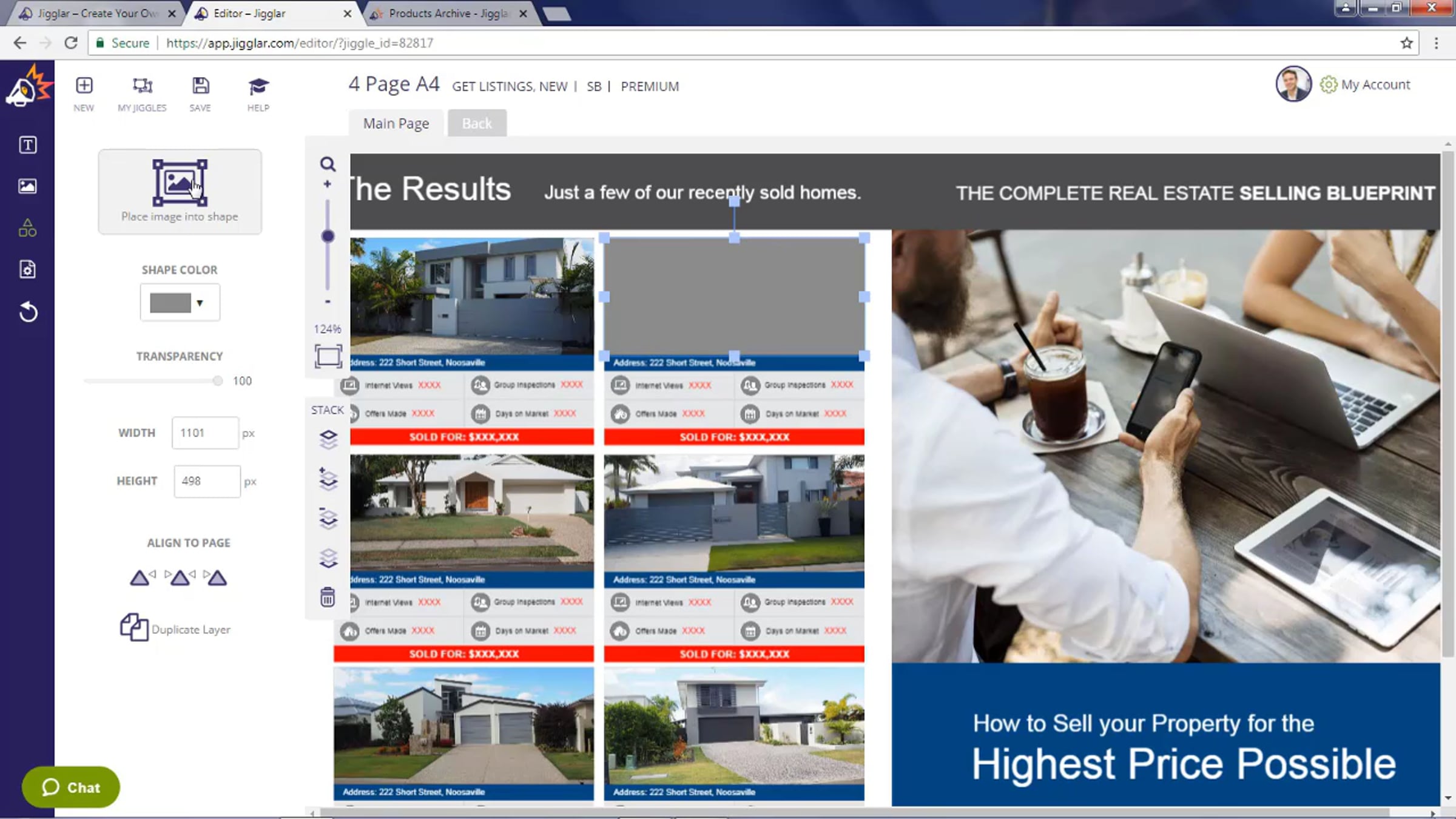Switch to the Back page tab

[x=477, y=124]
